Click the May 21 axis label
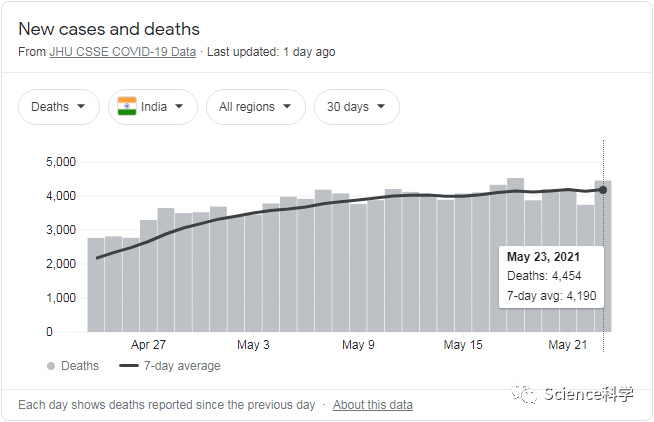 point(568,345)
